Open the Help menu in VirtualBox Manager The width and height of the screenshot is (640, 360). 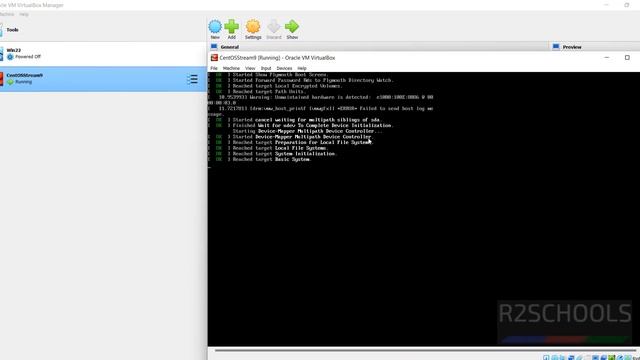pos(24,14)
